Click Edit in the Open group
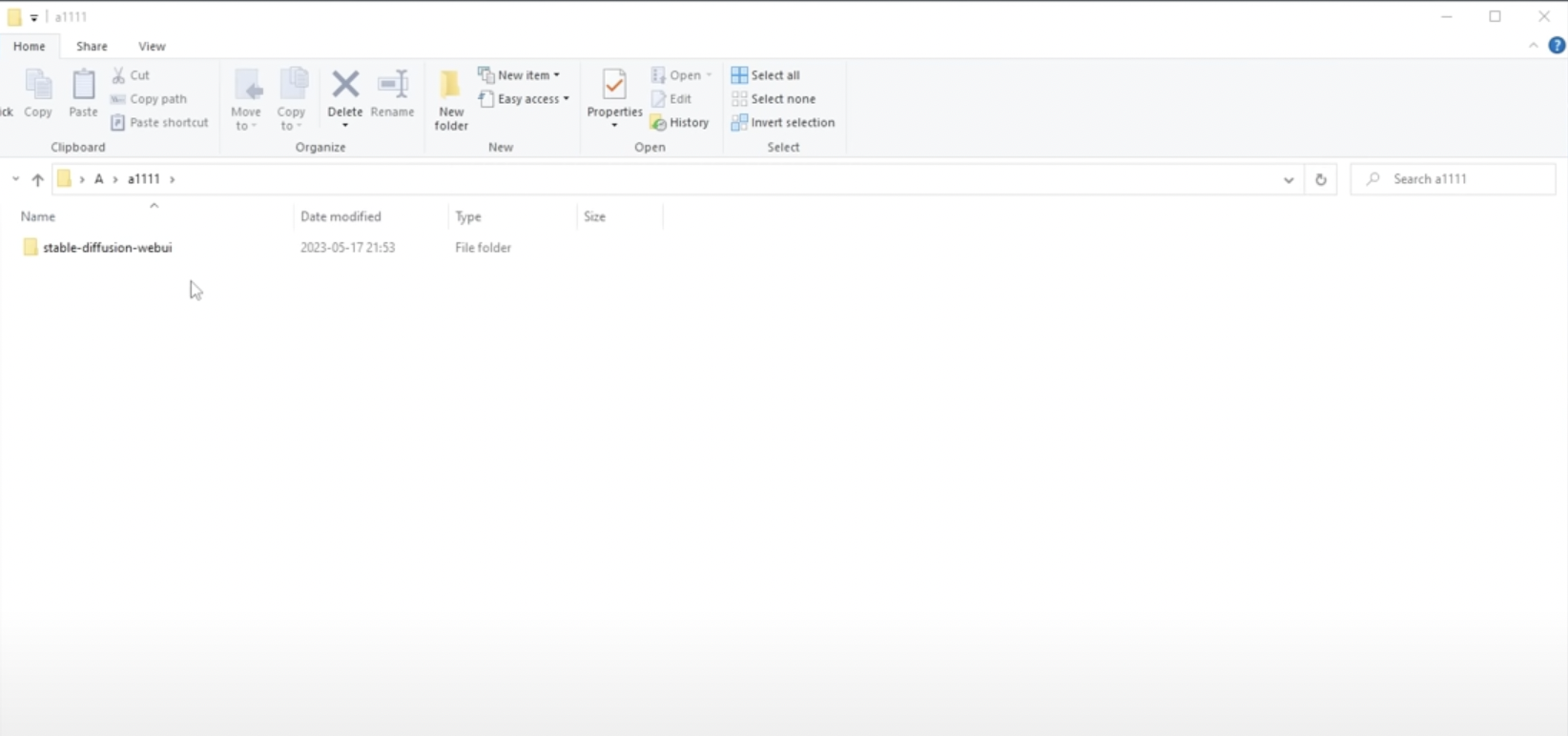 (x=671, y=99)
